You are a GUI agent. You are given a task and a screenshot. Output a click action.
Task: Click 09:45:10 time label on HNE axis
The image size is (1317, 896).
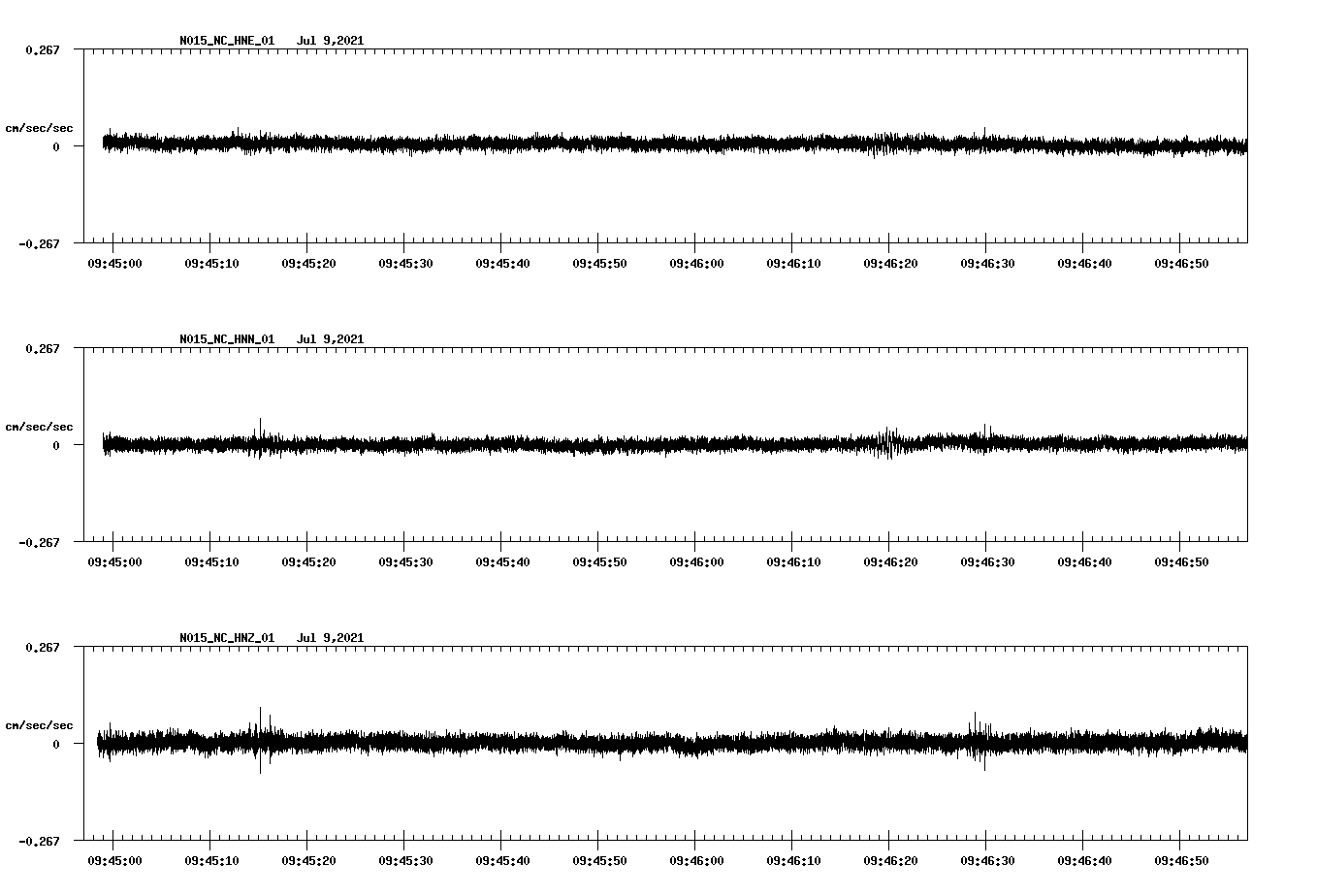click(211, 263)
